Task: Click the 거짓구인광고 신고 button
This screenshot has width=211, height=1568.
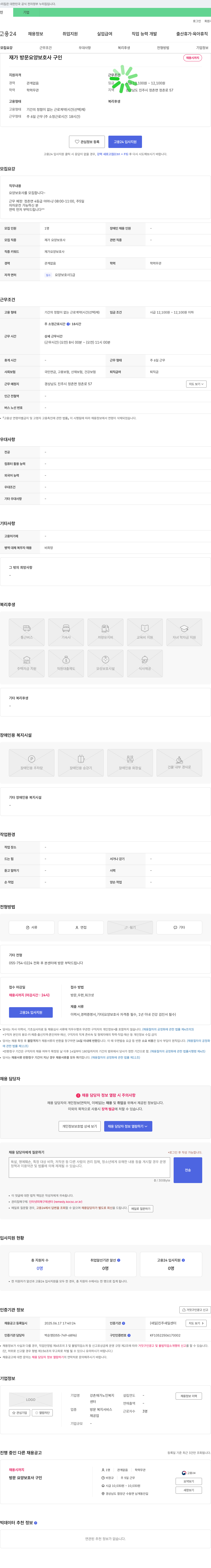Action: coord(195,1310)
